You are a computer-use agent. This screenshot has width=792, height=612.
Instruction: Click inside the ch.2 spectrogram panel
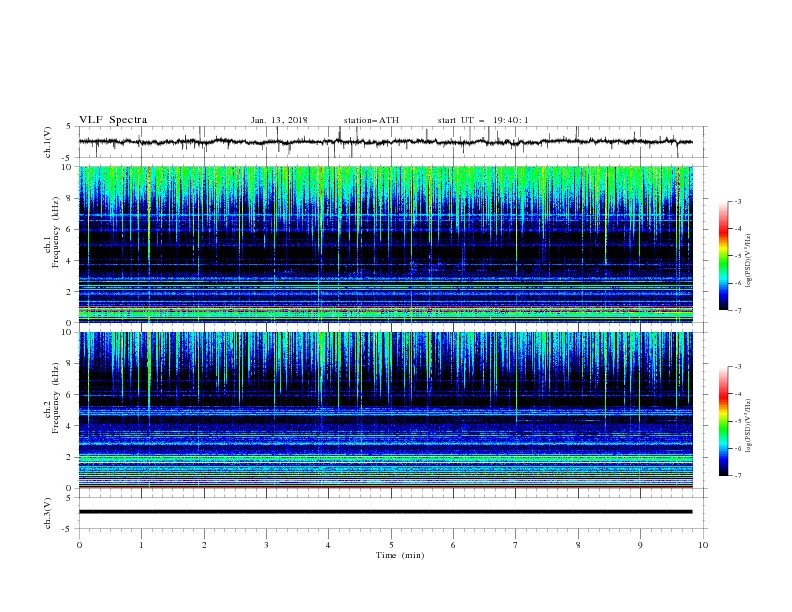pos(385,410)
